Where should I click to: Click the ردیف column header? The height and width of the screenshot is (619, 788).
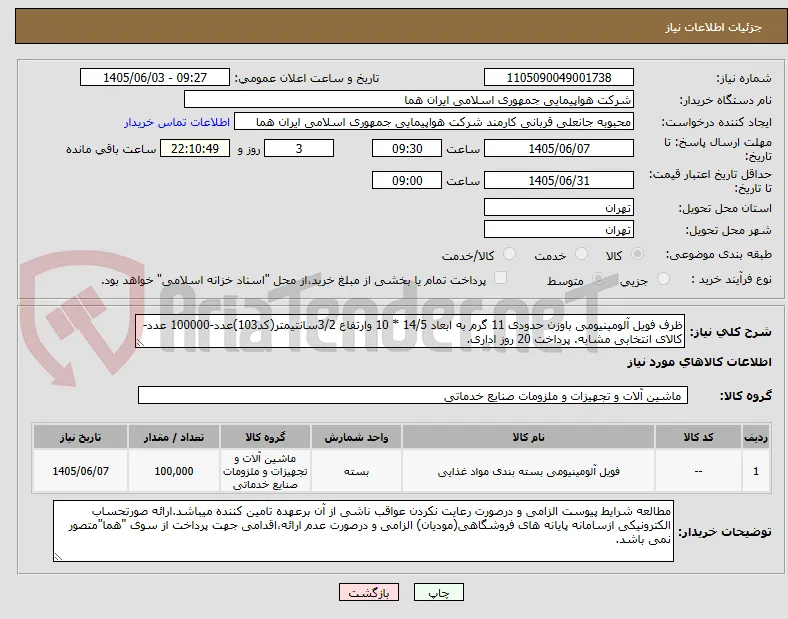click(x=756, y=437)
